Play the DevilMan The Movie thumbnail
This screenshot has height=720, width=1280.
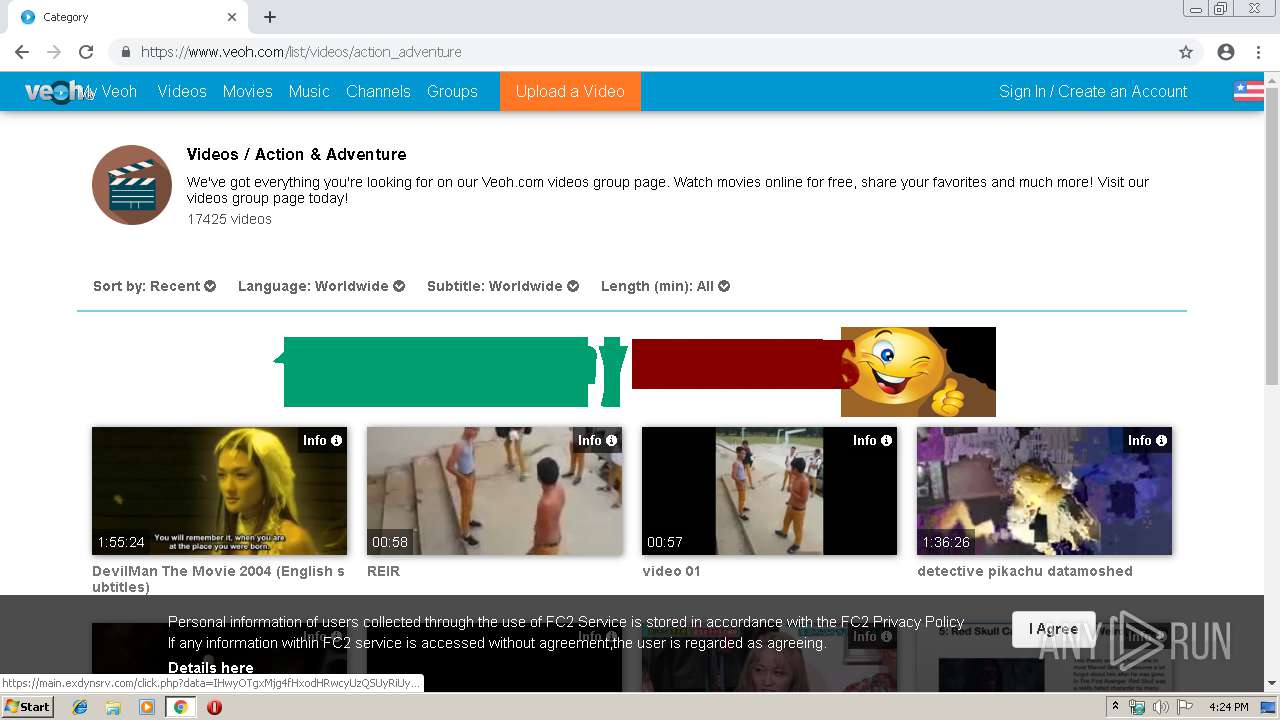219,491
